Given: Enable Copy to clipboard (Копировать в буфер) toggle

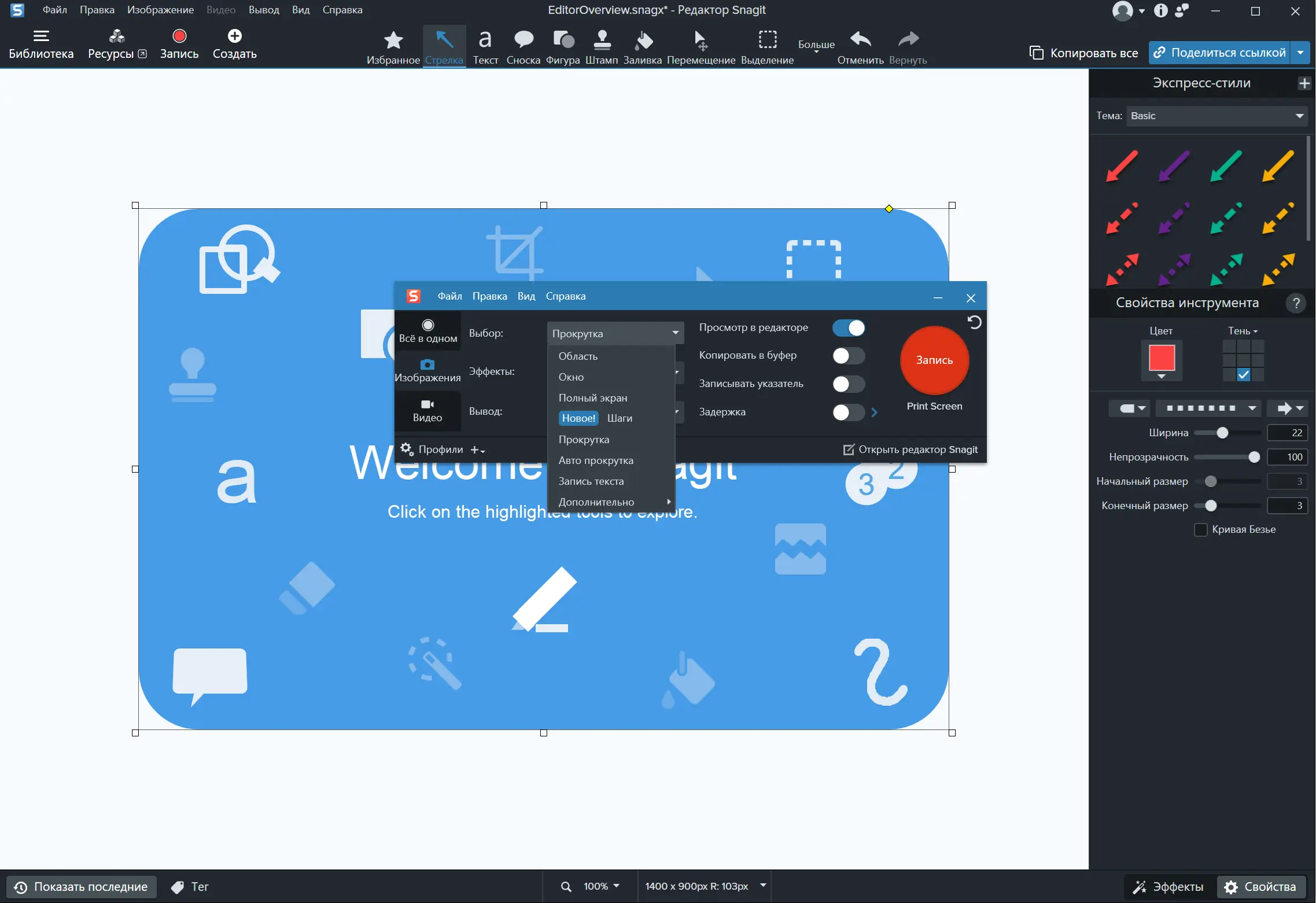Looking at the screenshot, I should click(848, 356).
